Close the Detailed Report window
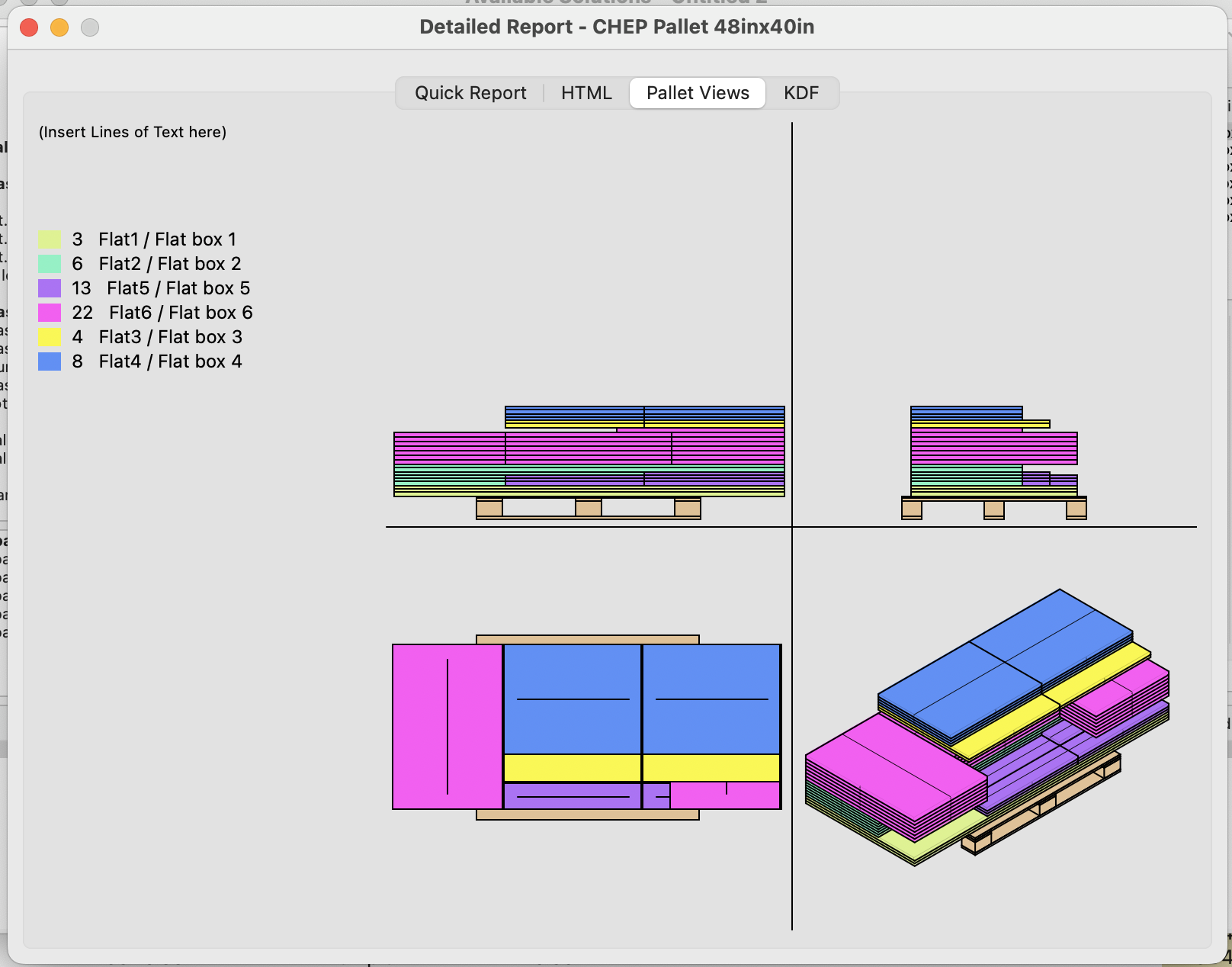 (29, 27)
